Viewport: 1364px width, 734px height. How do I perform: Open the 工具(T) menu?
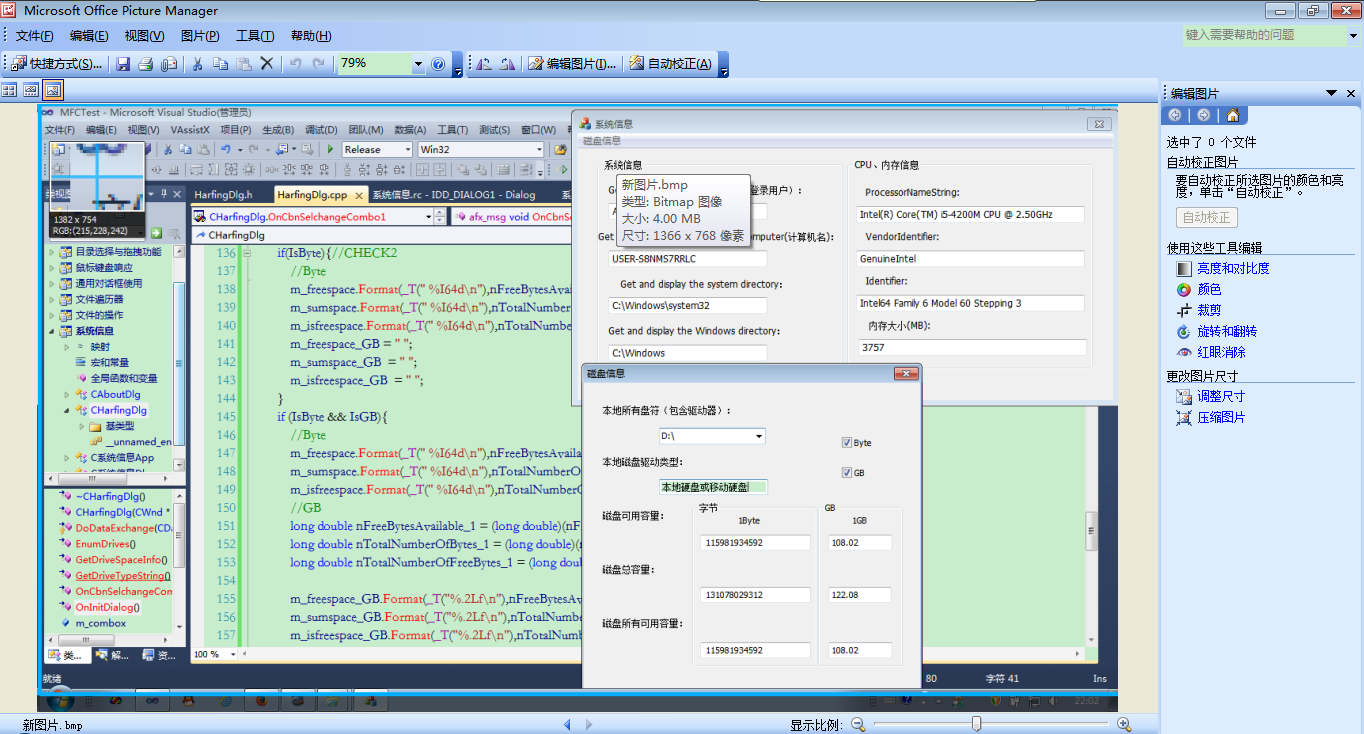pyautogui.click(x=255, y=36)
